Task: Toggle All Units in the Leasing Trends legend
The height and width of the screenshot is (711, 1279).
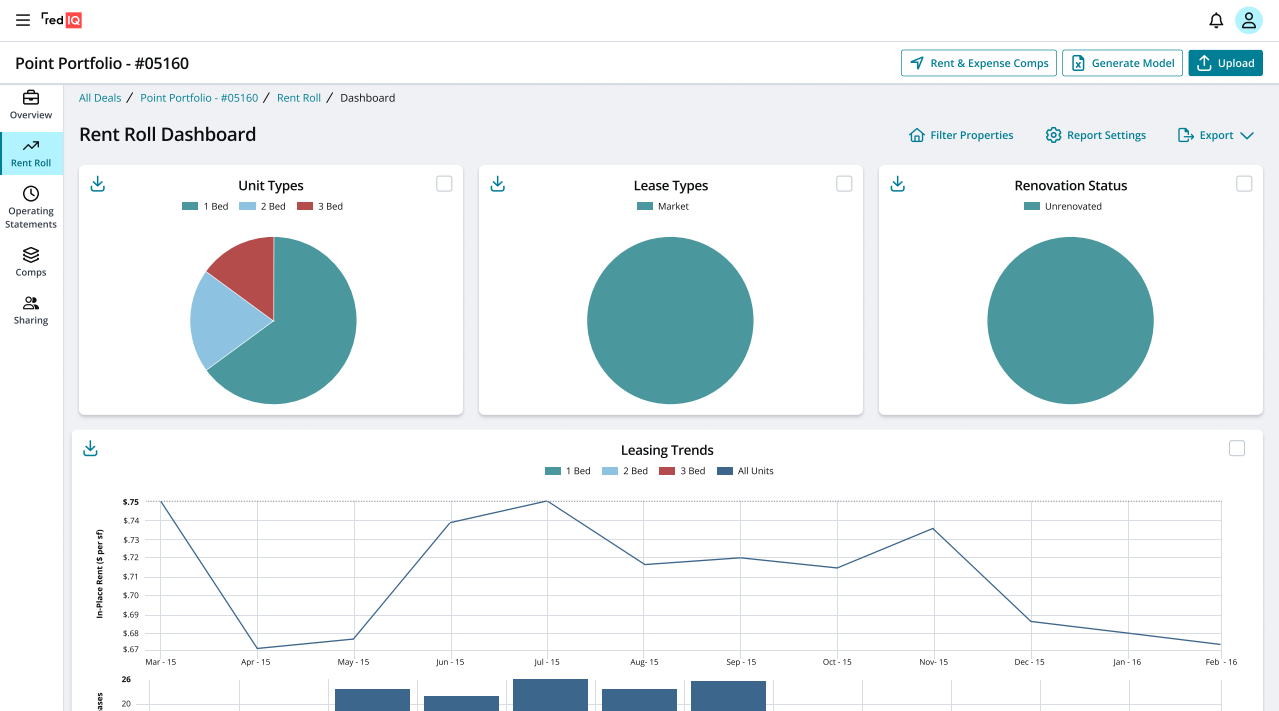Action: (746, 471)
